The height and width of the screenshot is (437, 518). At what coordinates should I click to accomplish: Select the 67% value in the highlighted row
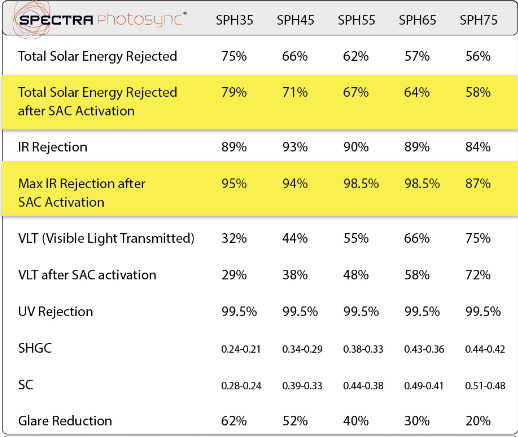coord(356,92)
